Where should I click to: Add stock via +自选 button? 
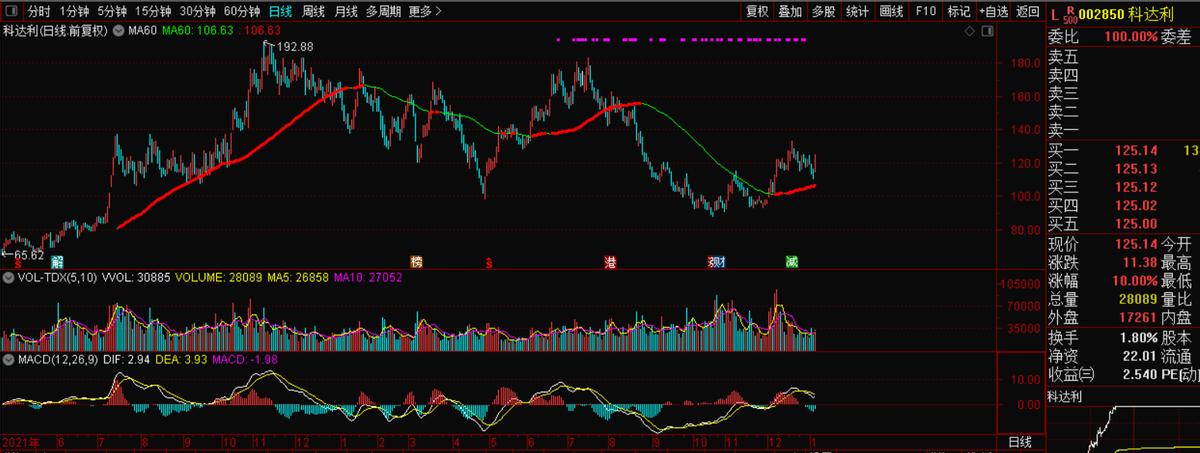[x=994, y=12]
